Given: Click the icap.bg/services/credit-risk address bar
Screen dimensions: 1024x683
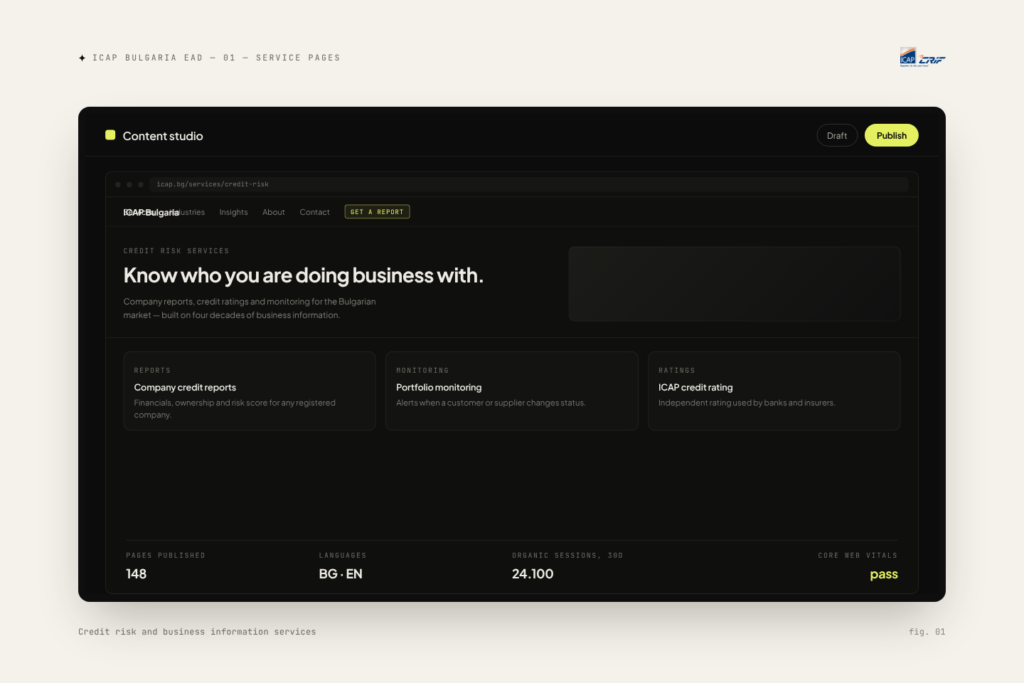Looking at the screenshot, I should (x=529, y=184).
